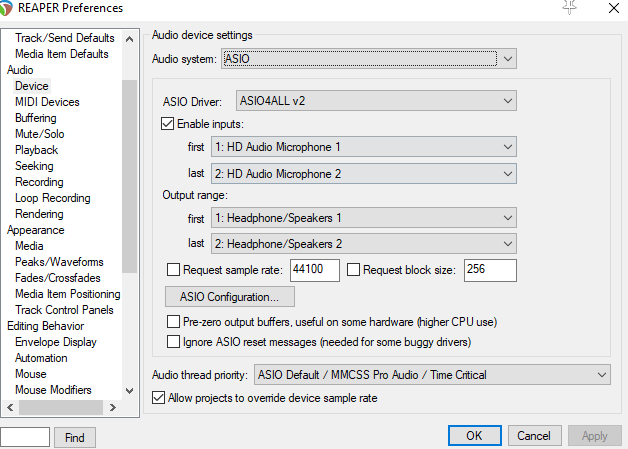Click the tree scroll left arrow
Image resolution: width=628 pixels, height=449 pixels.
(10, 407)
